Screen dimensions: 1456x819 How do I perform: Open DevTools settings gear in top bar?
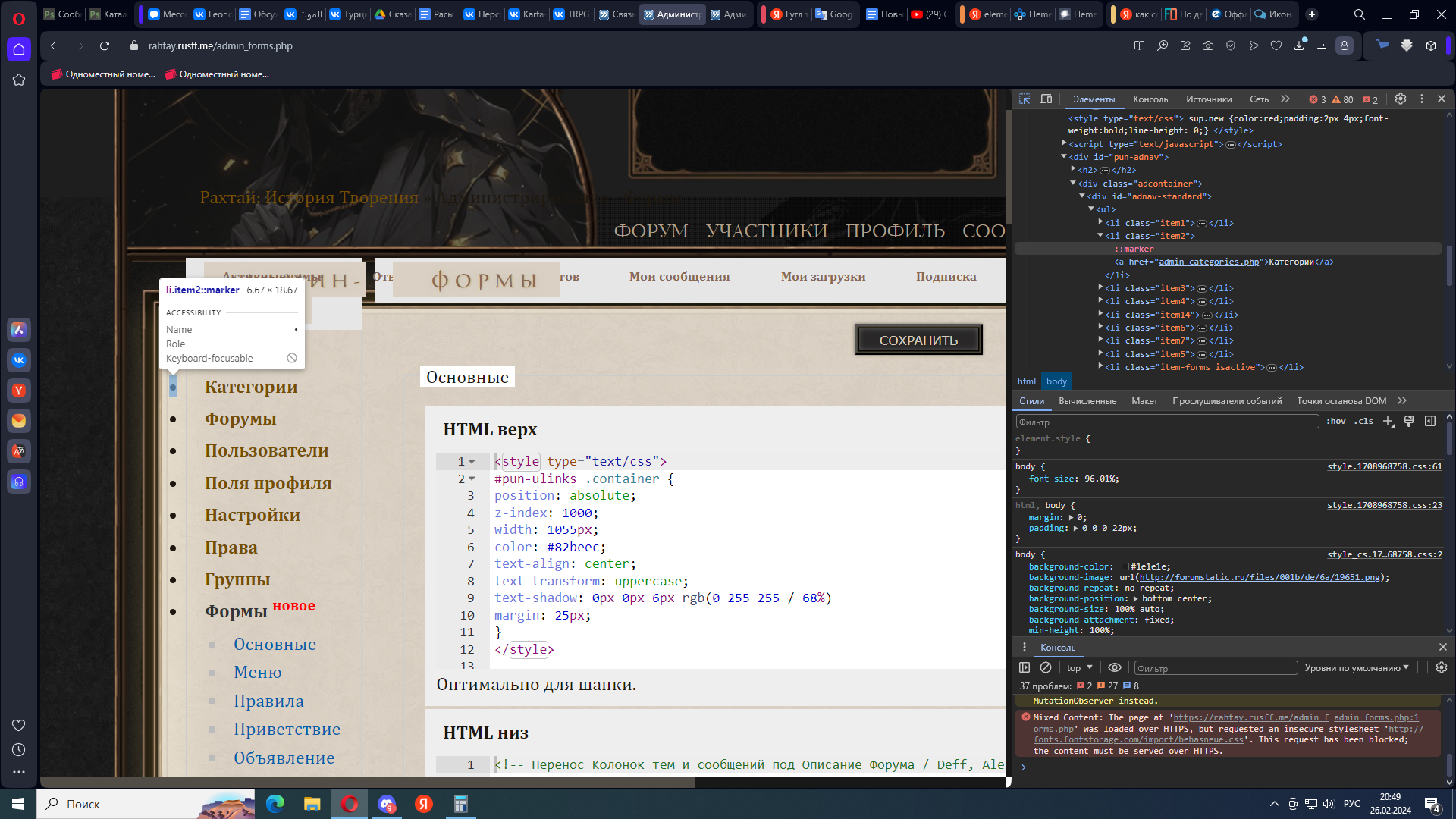[x=1401, y=99]
